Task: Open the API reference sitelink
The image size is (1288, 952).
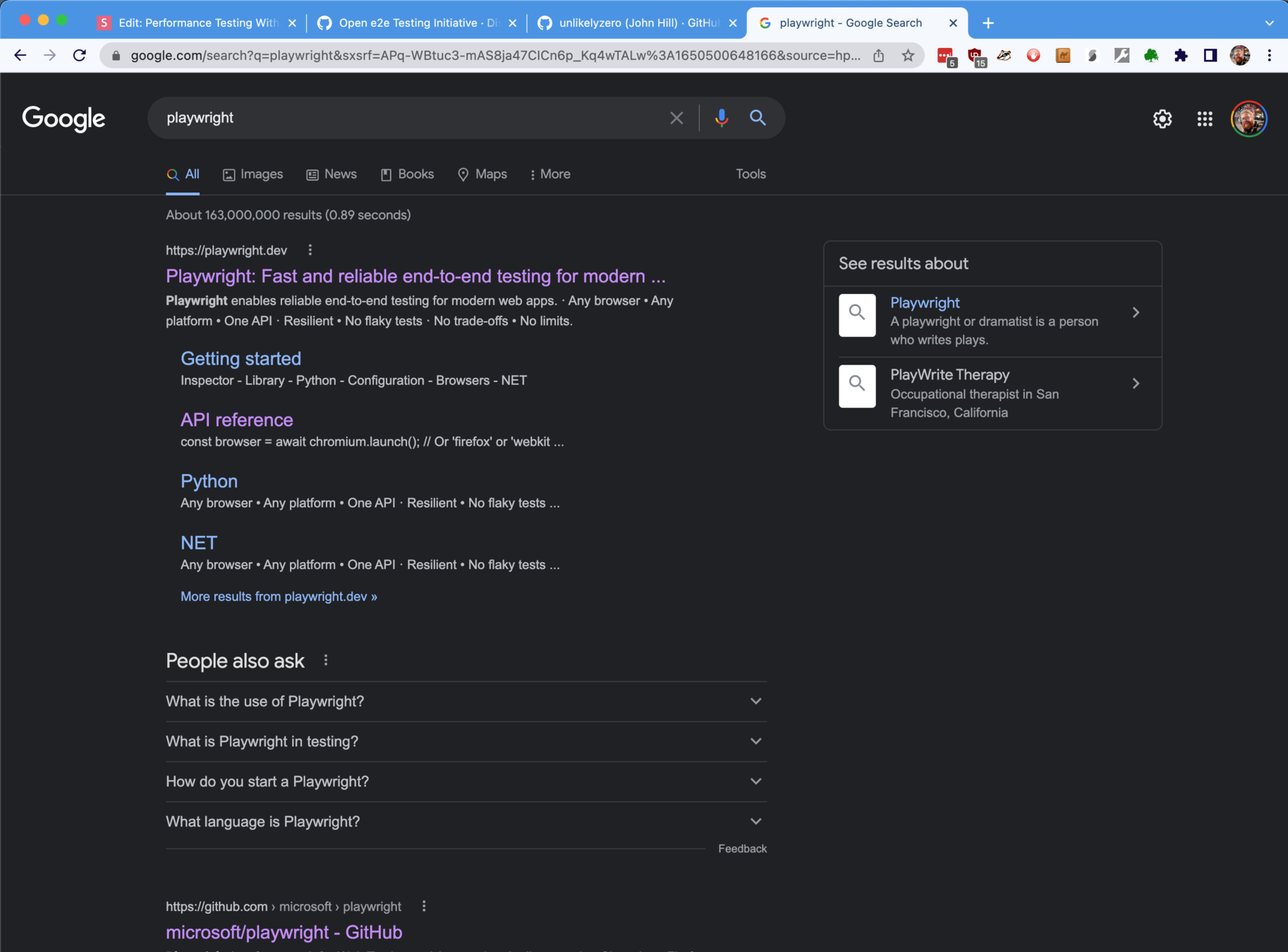Action: tap(236, 420)
